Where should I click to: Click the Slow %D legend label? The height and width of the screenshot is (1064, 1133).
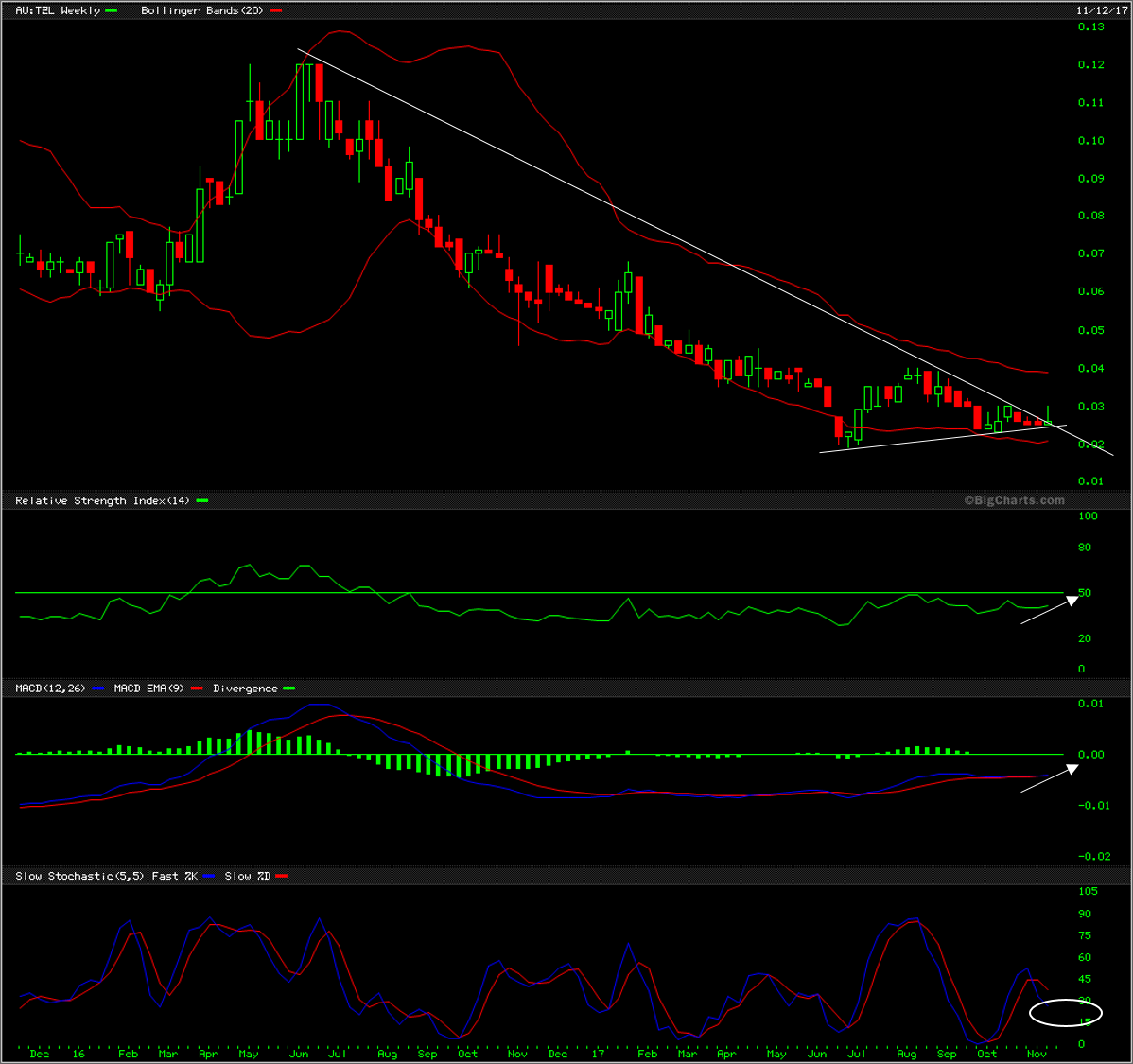pos(247,876)
